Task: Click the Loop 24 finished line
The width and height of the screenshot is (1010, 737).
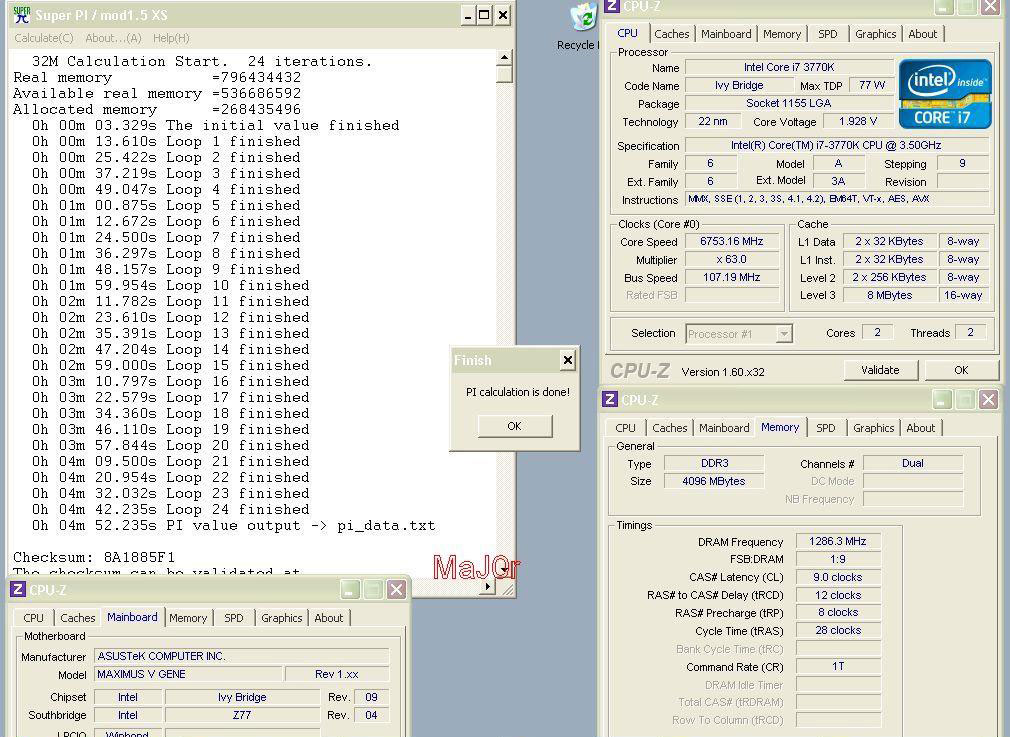Action: [x=171, y=510]
